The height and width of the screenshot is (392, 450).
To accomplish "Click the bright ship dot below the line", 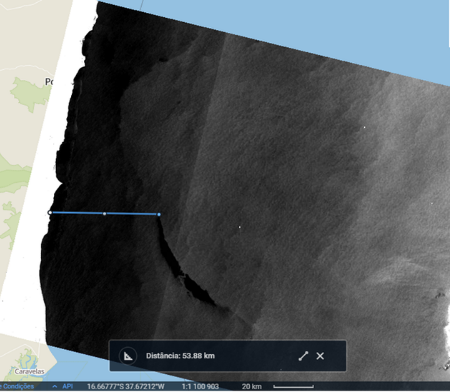I will pos(239,227).
